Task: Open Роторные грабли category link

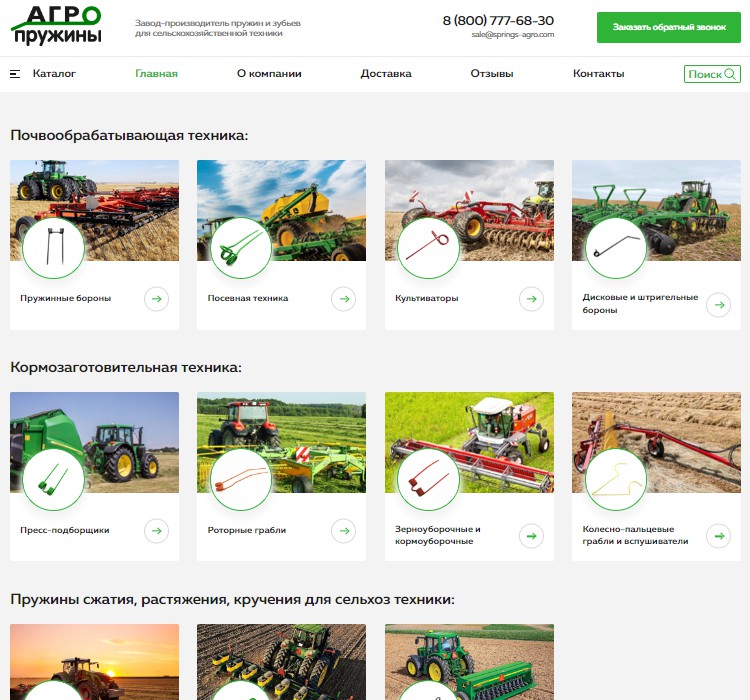Action: point(247,530)
